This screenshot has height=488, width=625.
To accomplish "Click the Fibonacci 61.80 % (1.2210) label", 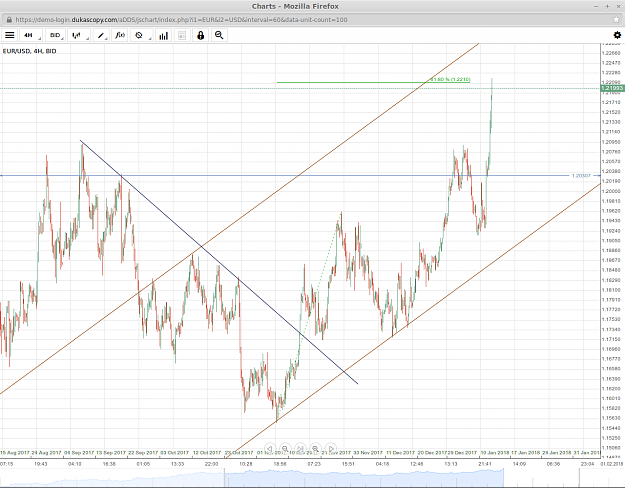I will point(450,79).
